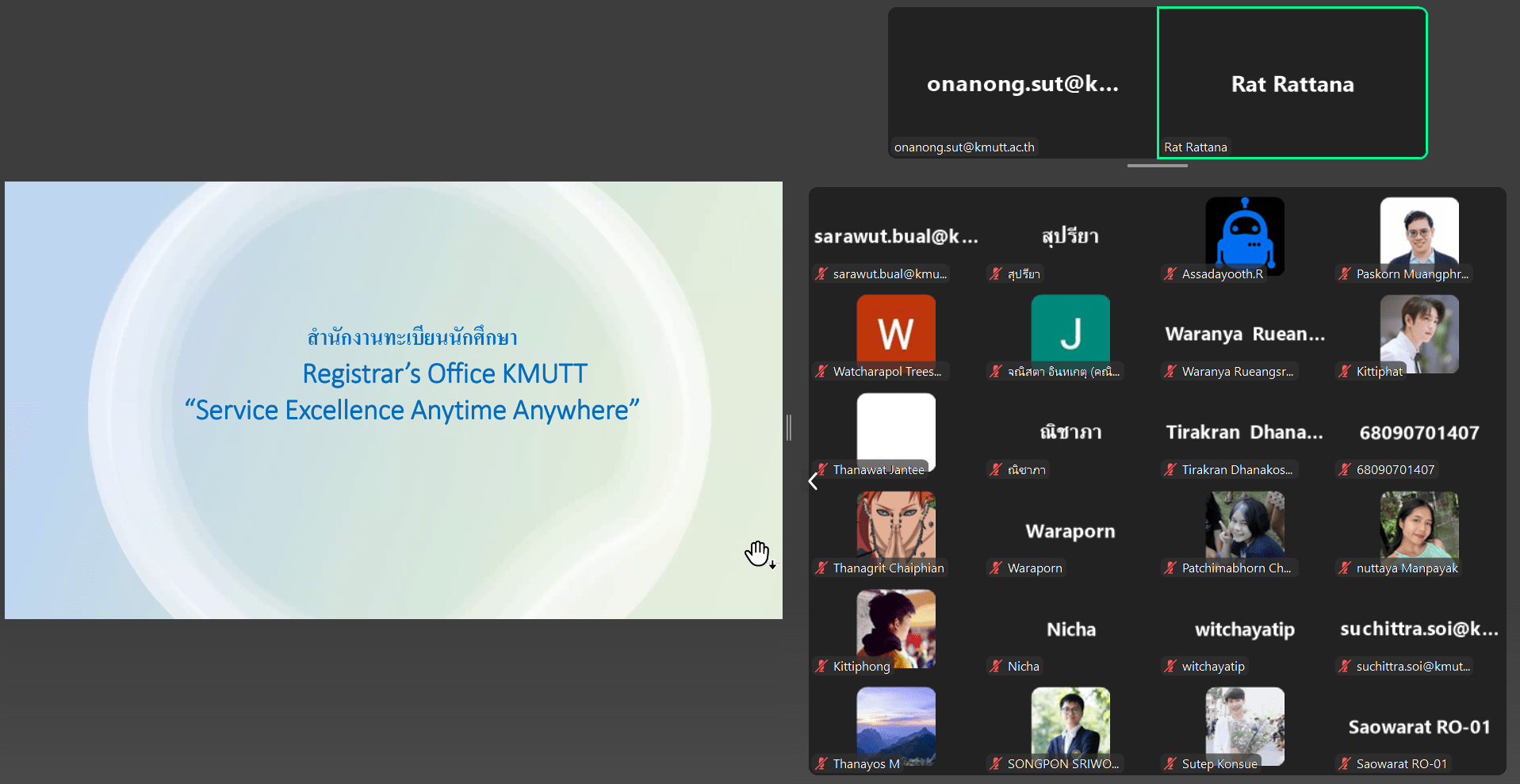Click muted mic icon beside Tirakran Dhanakos...
The image size is (1520, 784).
click(x=1170, y=470)
